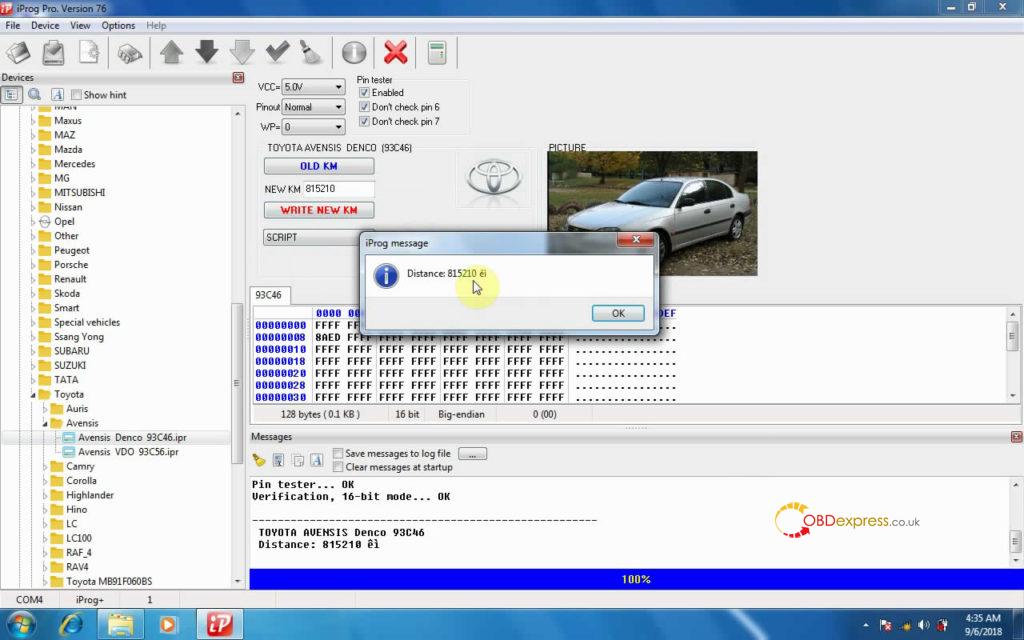The image size is (1024, 640).
Task: Click the round info toolbar icon
Action: click(354, 52)
